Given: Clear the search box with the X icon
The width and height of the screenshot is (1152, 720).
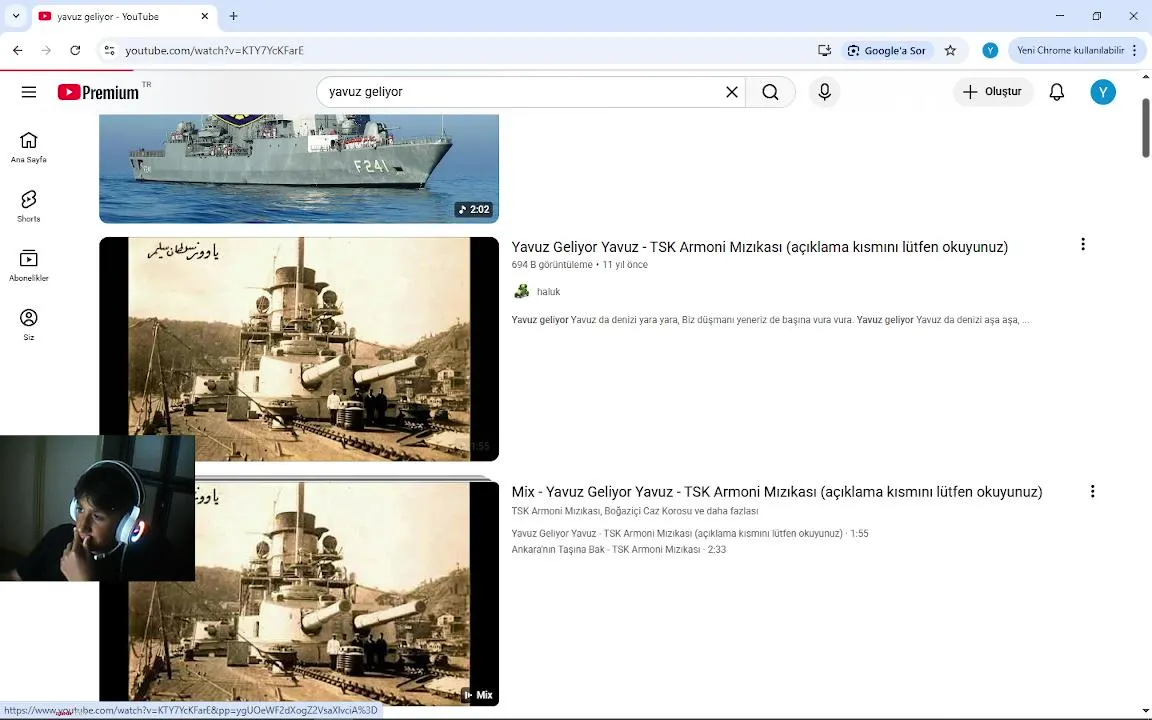Looking at the screenshot, I should point(732,92).
